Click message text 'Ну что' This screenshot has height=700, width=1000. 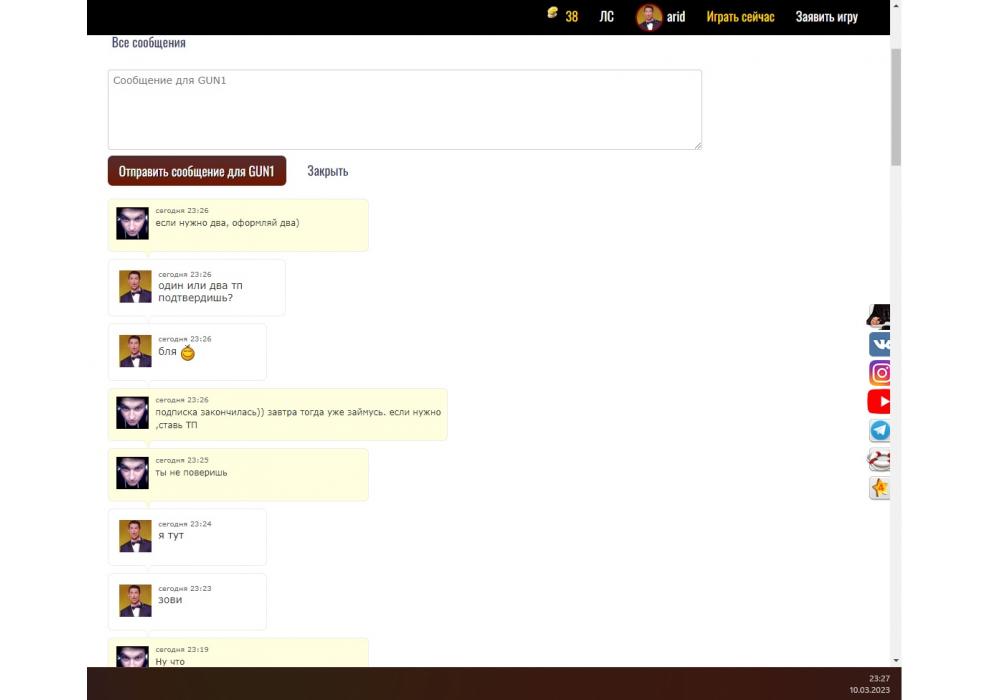(170, 662)
